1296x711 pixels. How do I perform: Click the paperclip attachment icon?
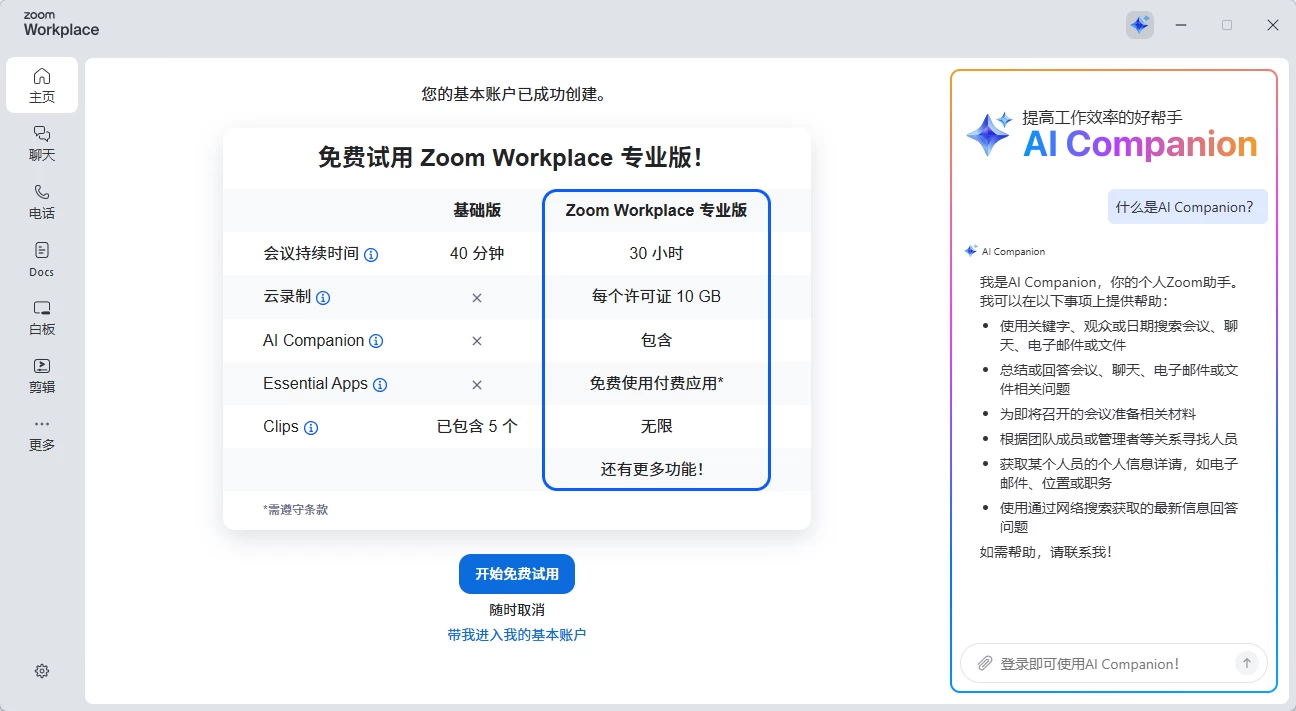985,663
